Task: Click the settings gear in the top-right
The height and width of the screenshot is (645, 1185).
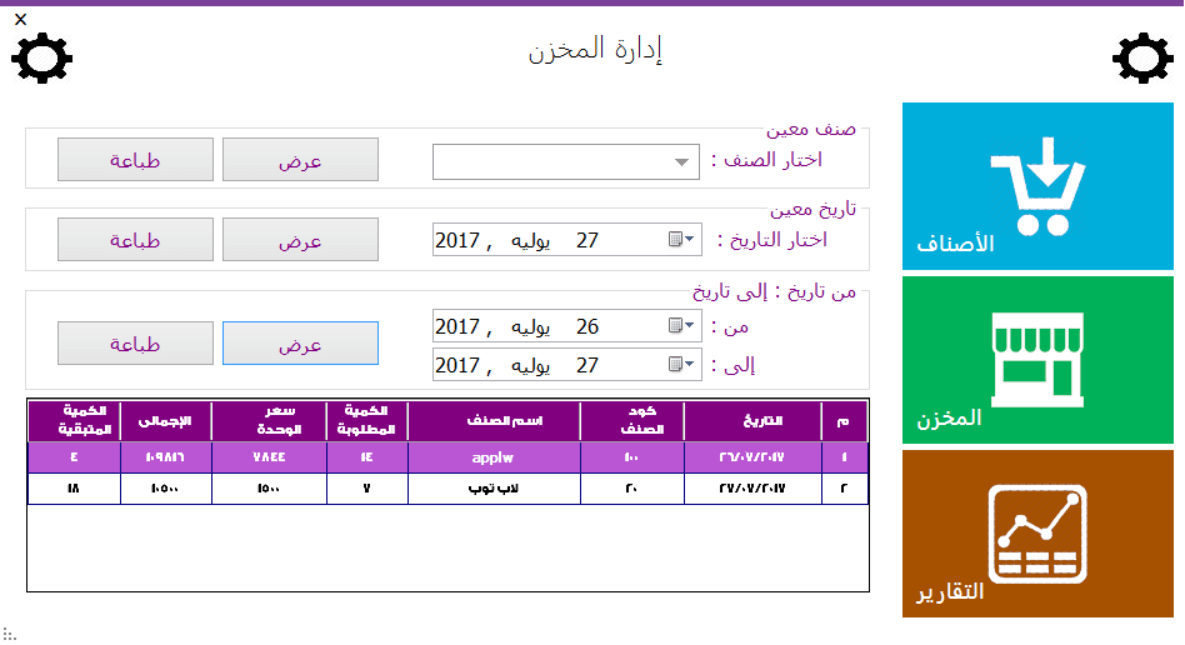Action: tap(1142, 58)
